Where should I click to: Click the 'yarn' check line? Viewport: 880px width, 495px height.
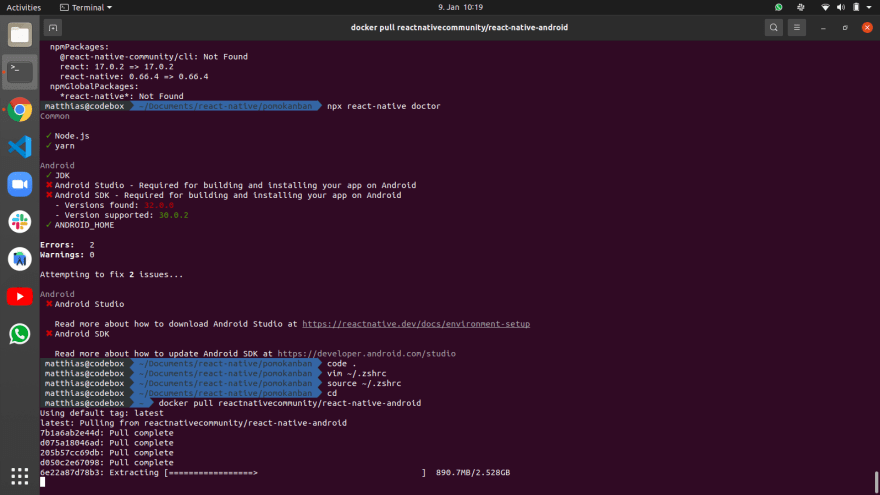[59, 146]
